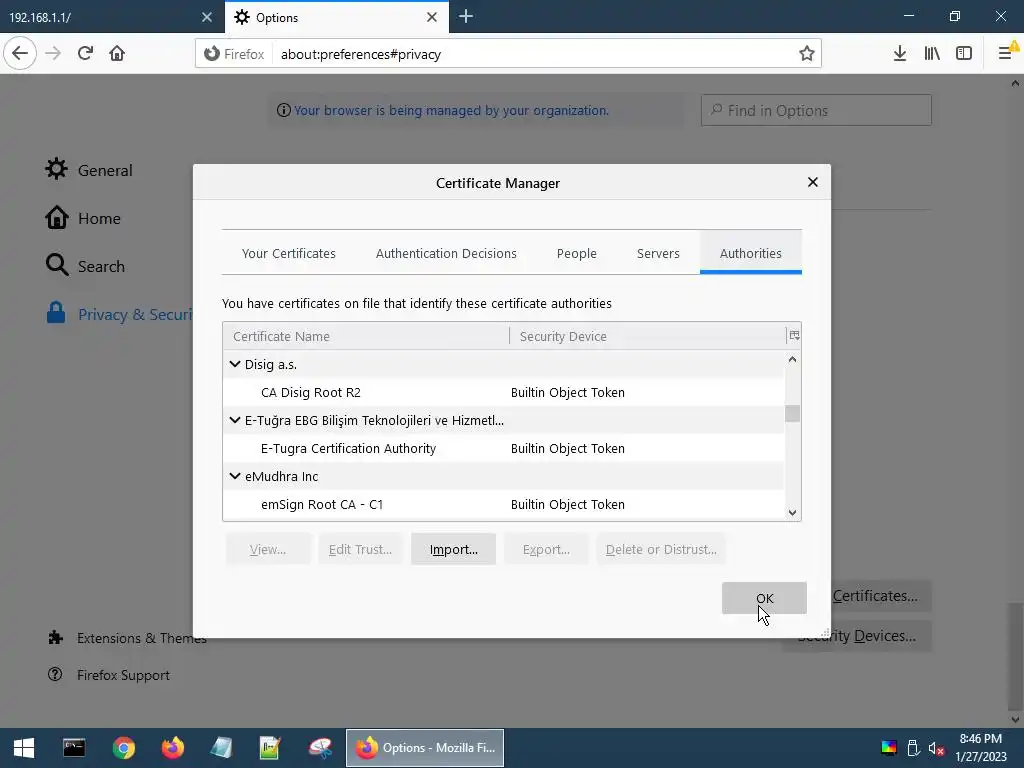Open the Windows Start menu
Screen dimensions: 1024x768
24,748
